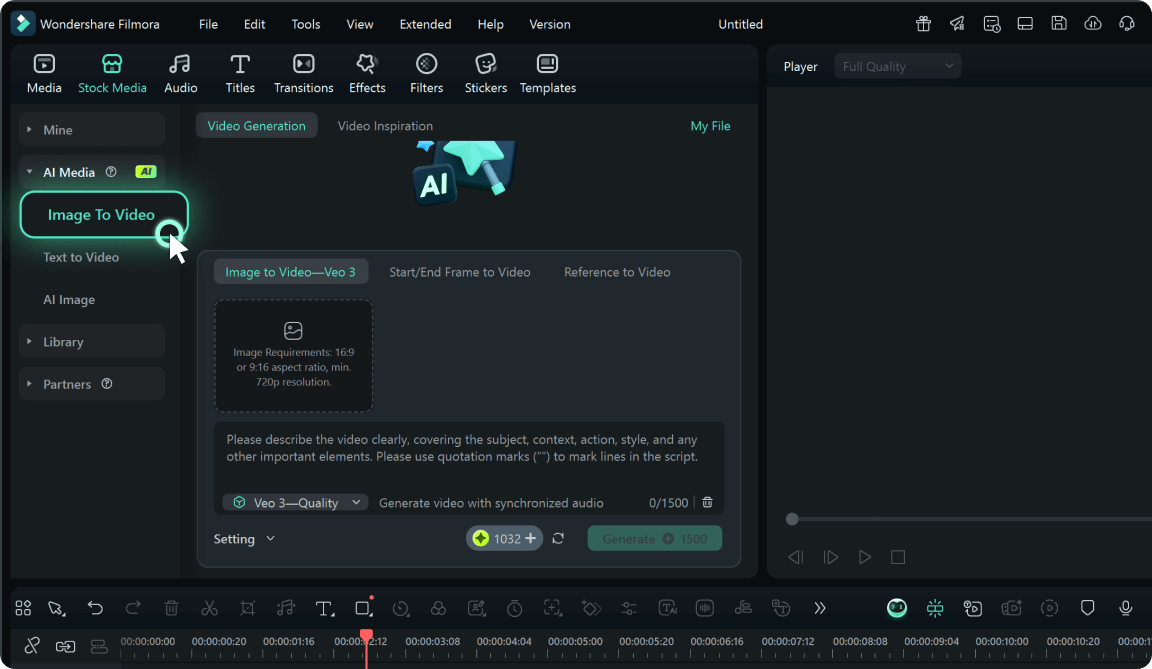Viewport: 1152px width, 669px height.
Task: Open My File link
Action: click(710, 126)
